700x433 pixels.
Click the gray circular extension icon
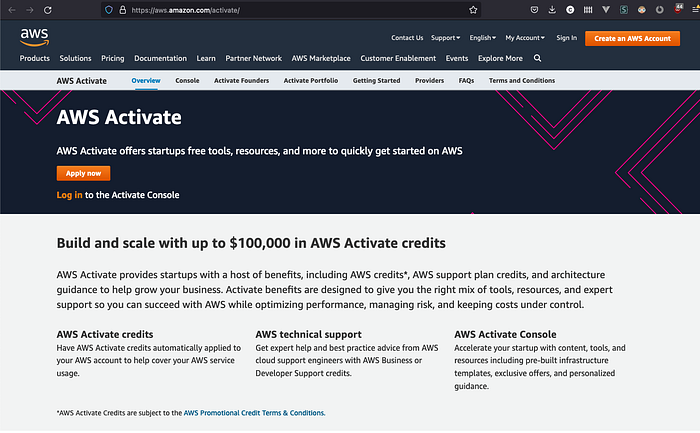tap(659, 10)
